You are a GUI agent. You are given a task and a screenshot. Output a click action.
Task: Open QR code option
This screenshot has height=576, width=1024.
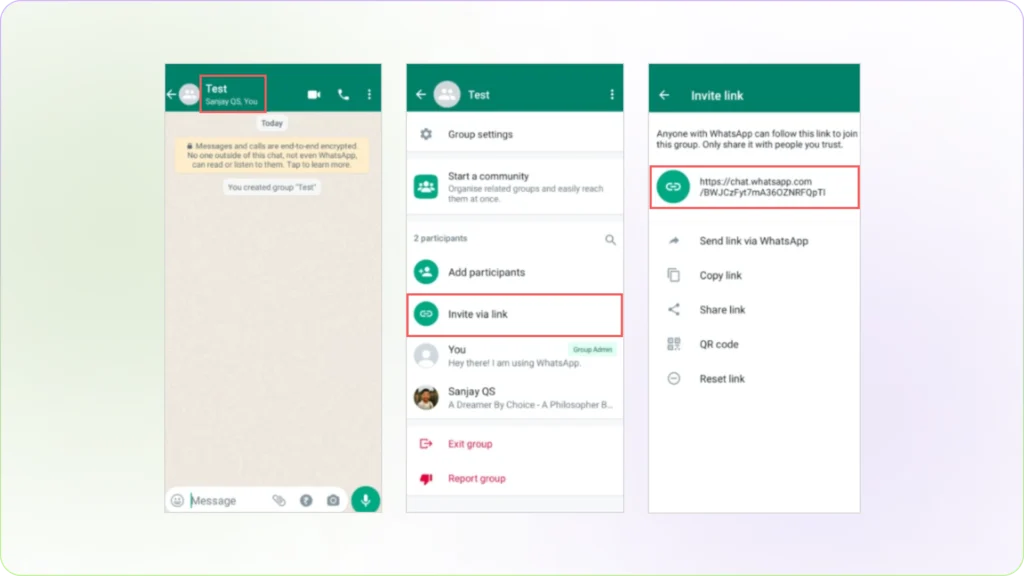(x=754, y=344)
